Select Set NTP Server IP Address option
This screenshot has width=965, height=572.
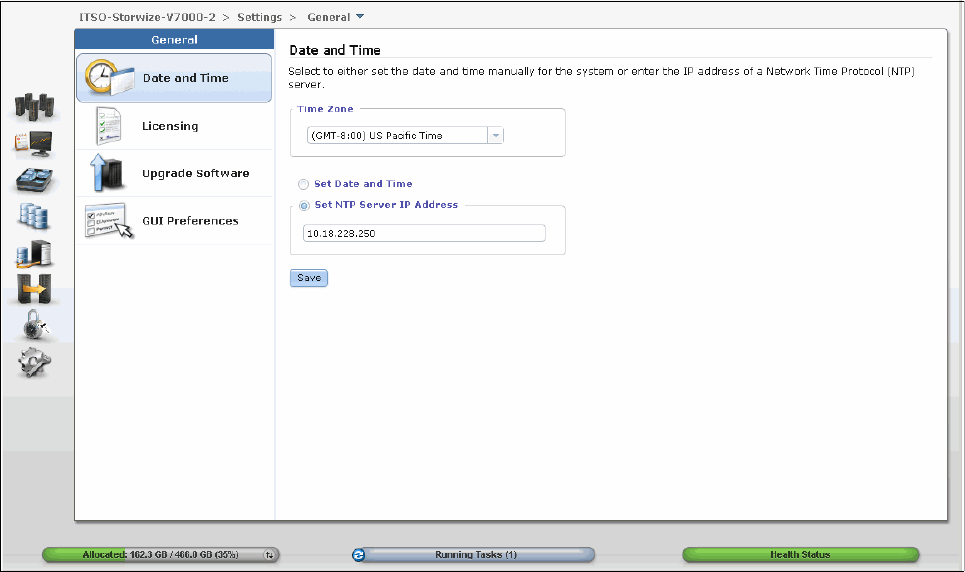[303, 205]
